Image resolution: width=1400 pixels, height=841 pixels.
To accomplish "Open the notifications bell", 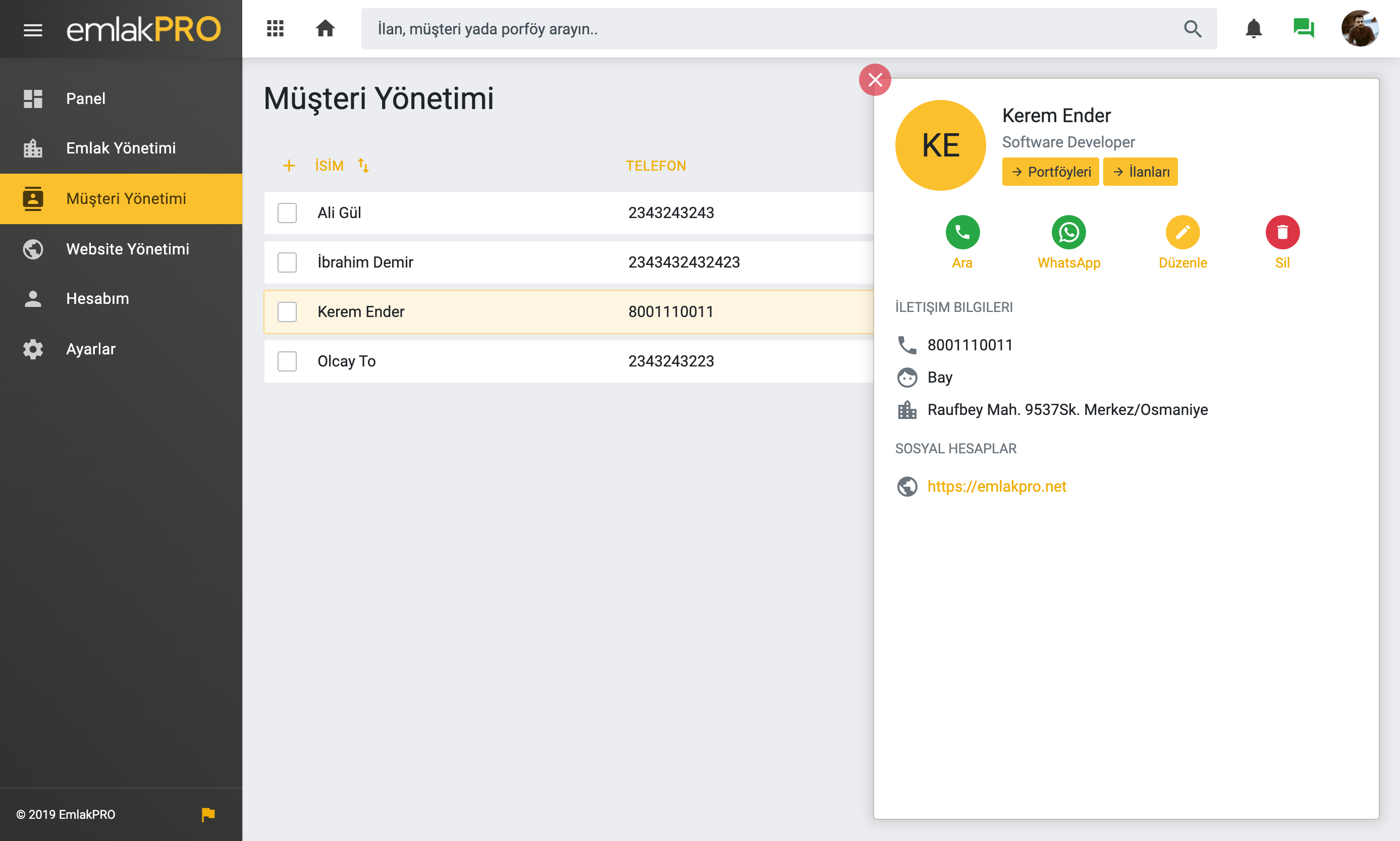I will (x=1253, y=28).
